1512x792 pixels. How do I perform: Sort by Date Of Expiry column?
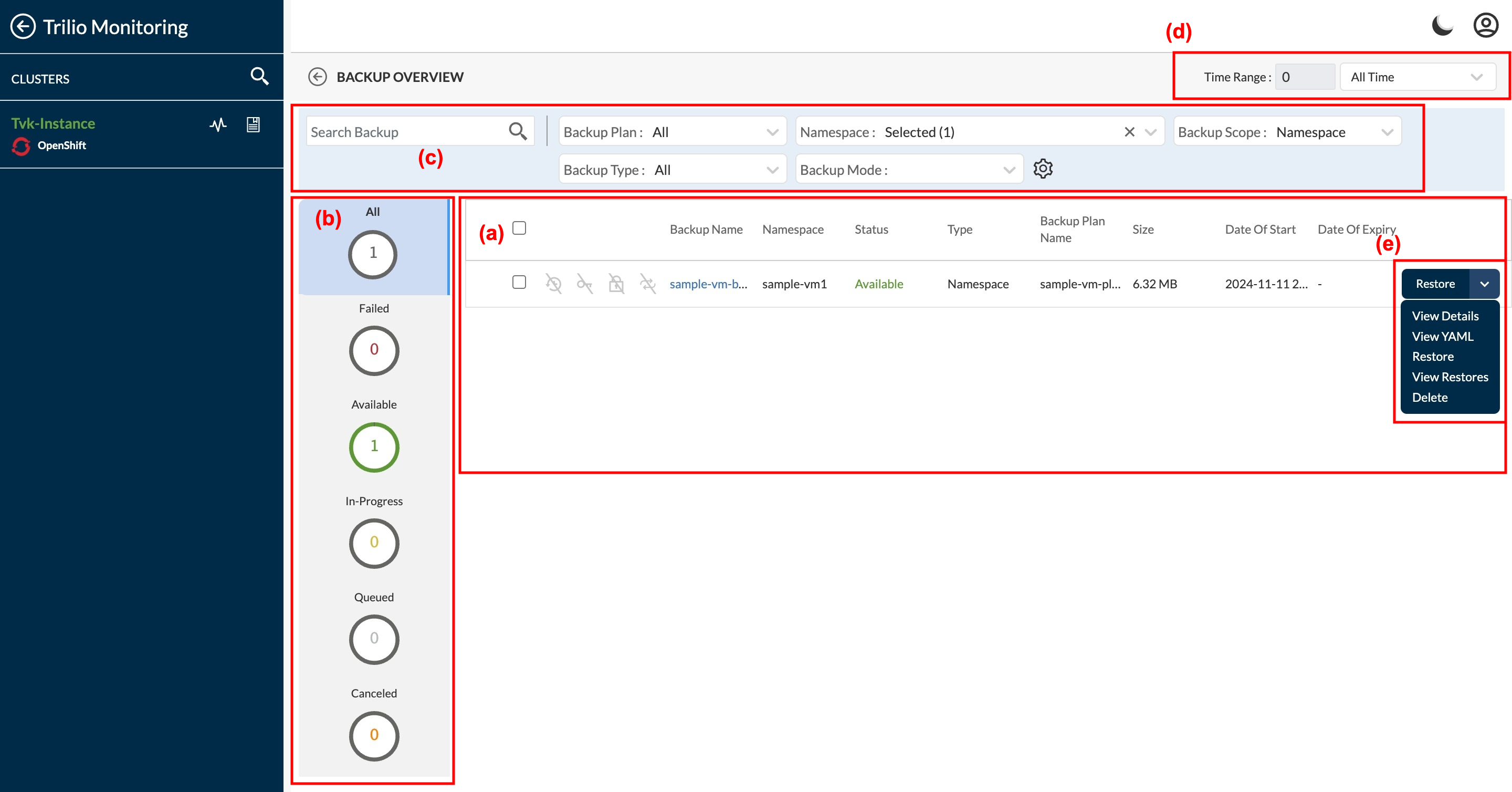[x=1357, y=230]
